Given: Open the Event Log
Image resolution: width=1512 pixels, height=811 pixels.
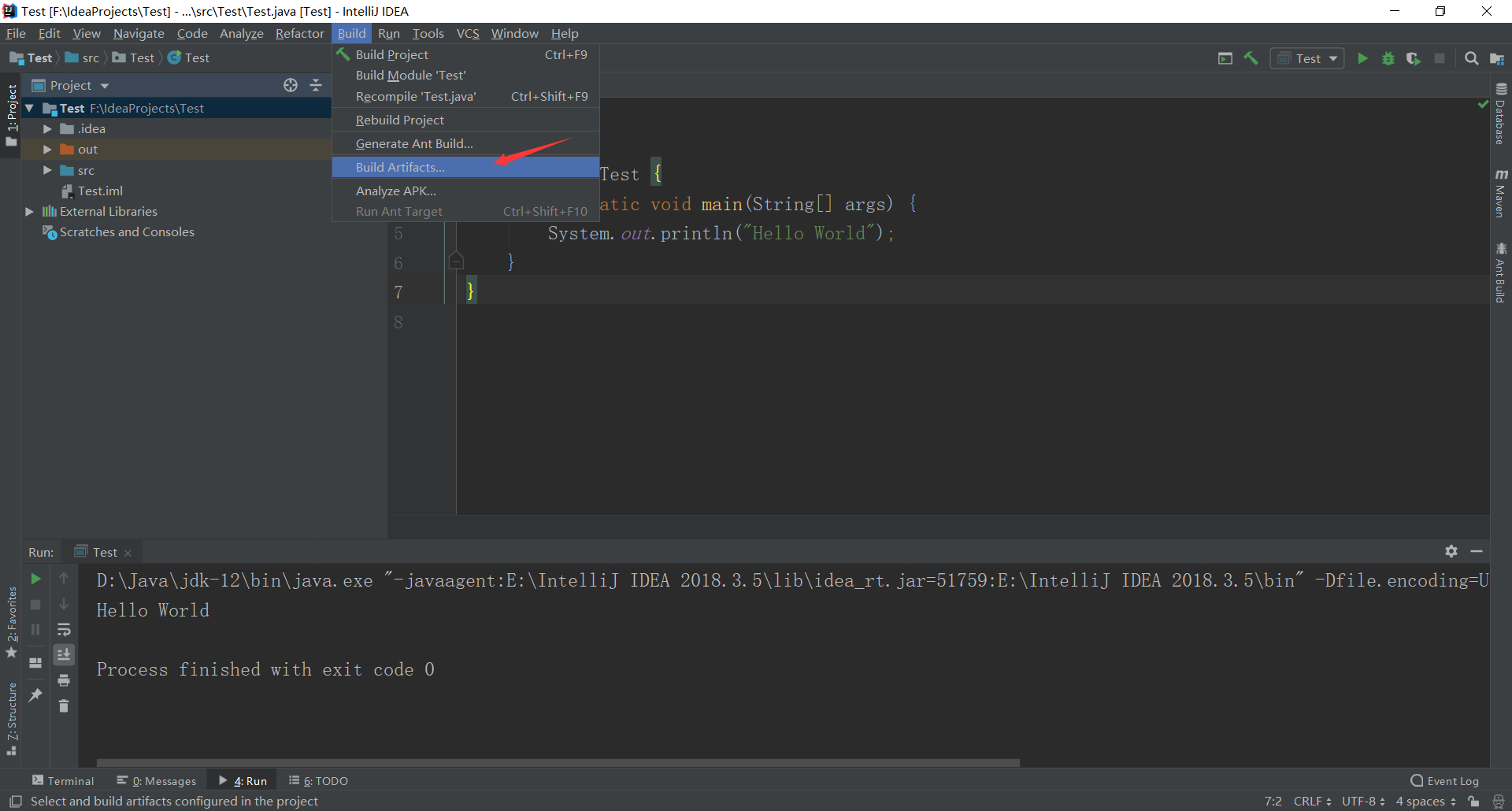Looking at the screenshot, I should [1445, 780].
